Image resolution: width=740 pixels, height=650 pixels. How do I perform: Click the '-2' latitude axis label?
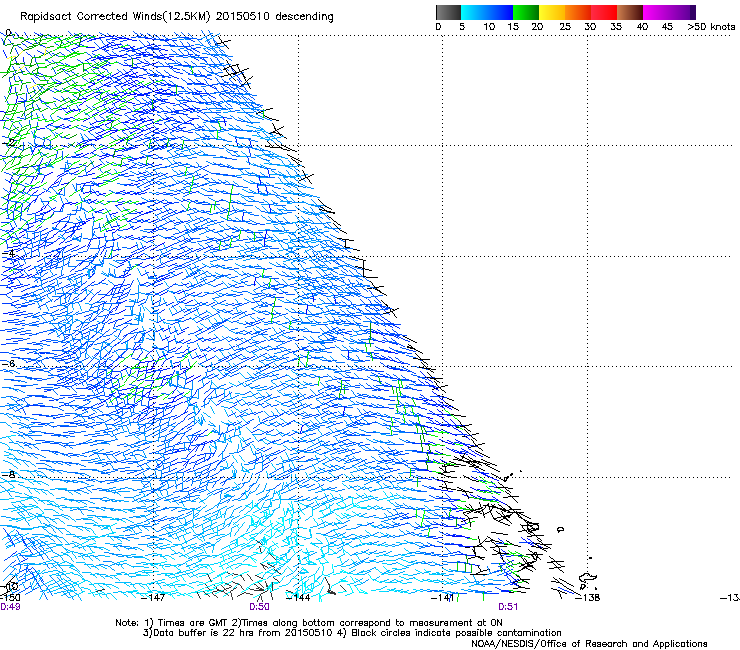[x=8, y=143]
